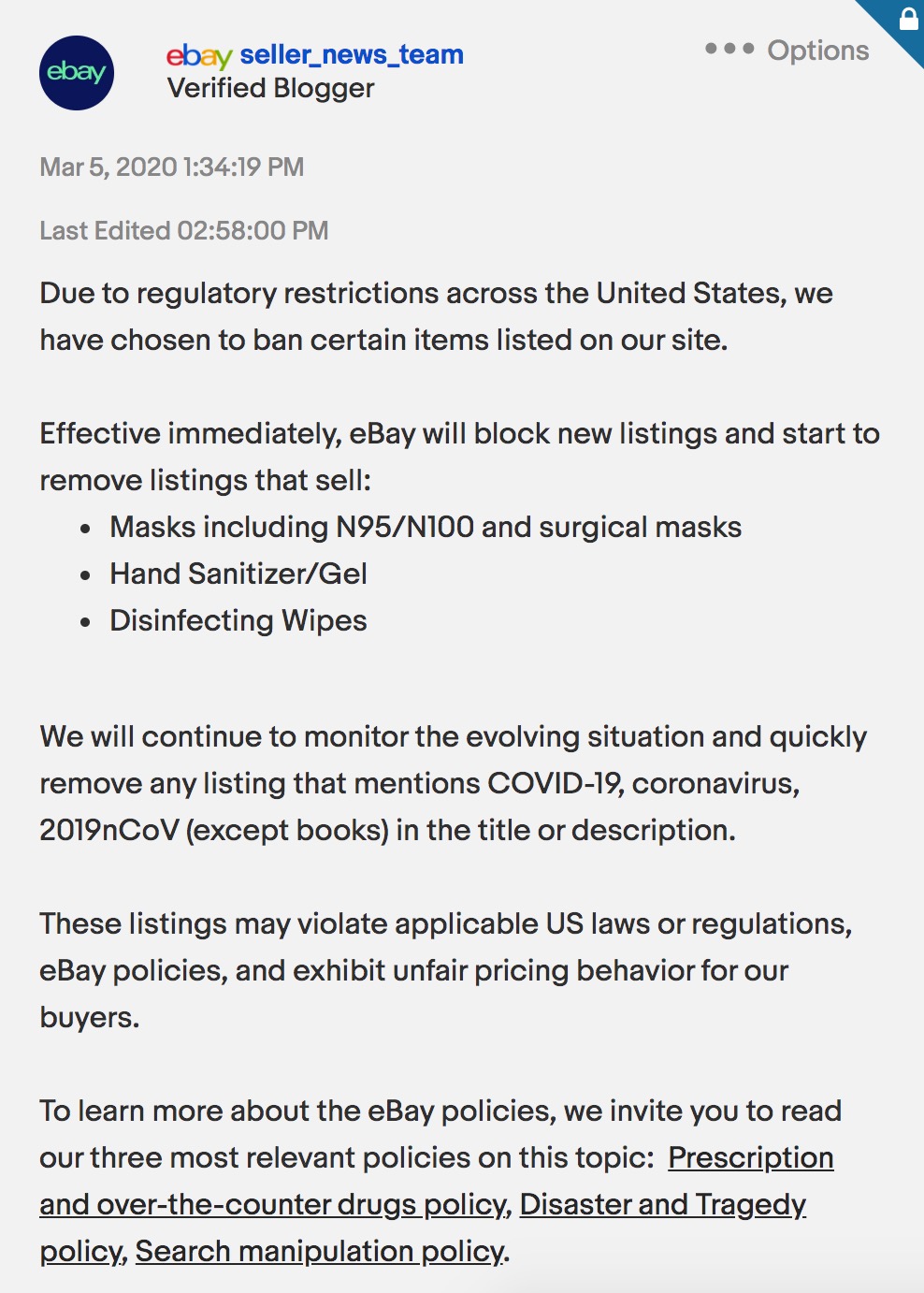Click the Verified Blogger rank label
This screenshot has width=924, height=1293.
click(x=270, y=88)
